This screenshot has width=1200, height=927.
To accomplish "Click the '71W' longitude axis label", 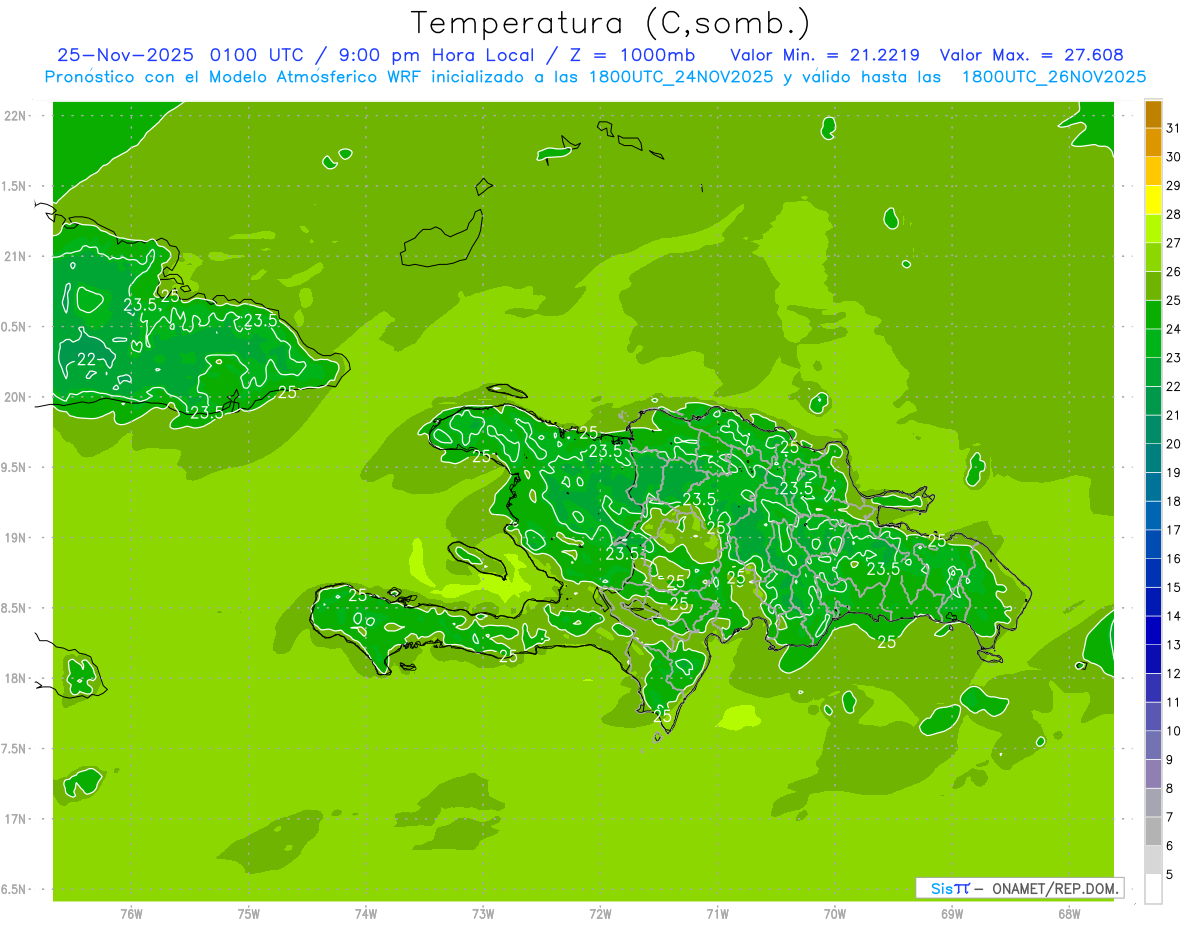I will point(717,914).
